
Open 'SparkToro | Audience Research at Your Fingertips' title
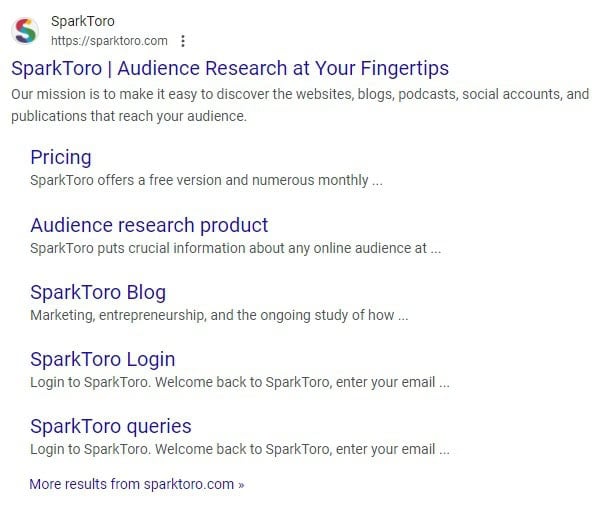tap(230, 68)
